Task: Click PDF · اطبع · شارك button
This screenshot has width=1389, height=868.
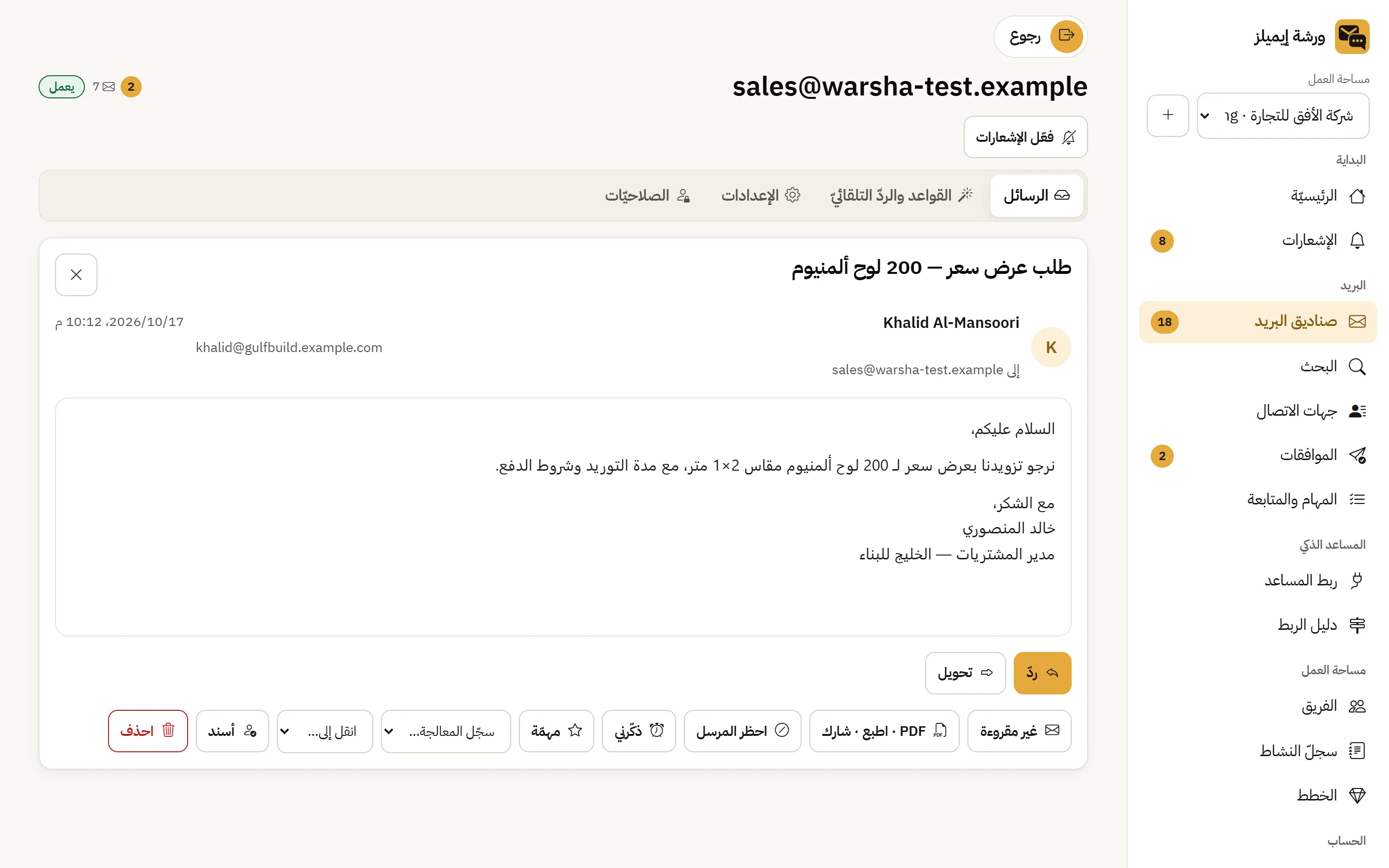Action: pyautogui.click(x=884, y=731)
